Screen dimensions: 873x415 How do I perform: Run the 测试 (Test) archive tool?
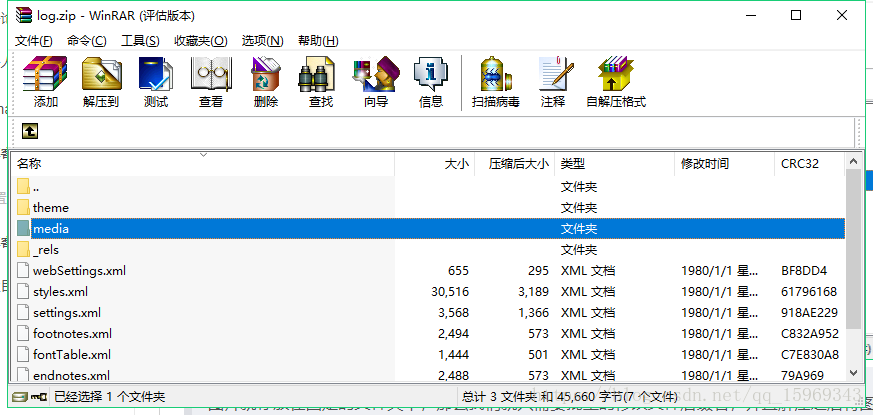[156, 82]
